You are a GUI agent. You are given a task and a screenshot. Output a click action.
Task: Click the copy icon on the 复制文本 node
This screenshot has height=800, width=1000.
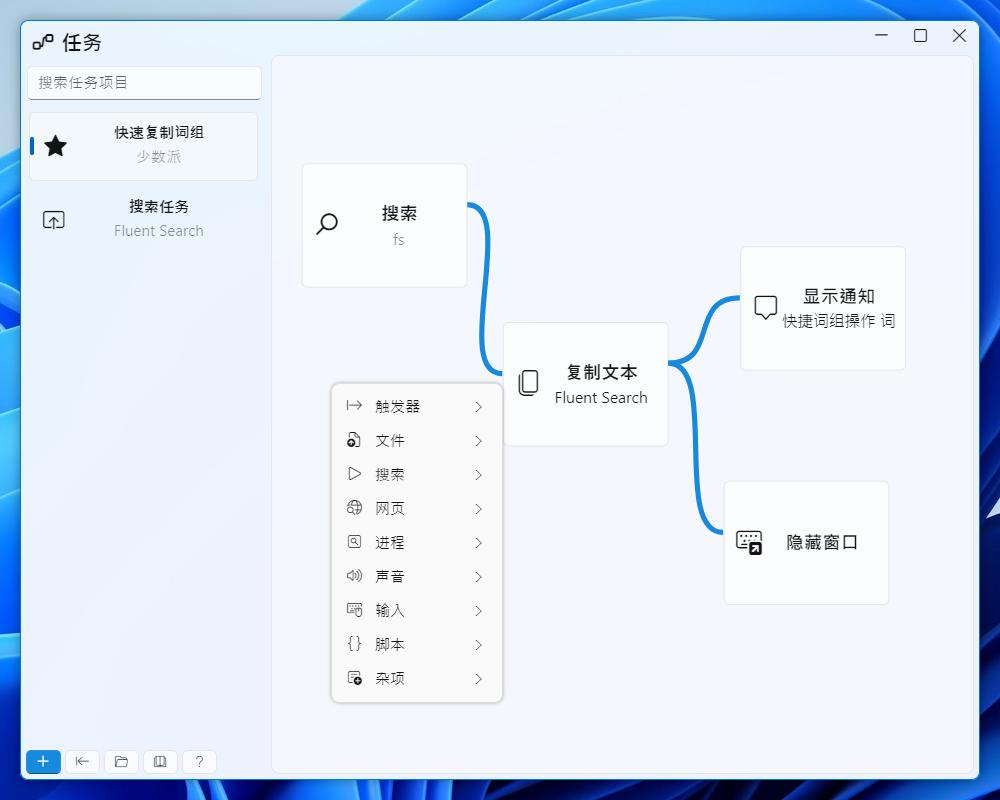pos(528,383)
